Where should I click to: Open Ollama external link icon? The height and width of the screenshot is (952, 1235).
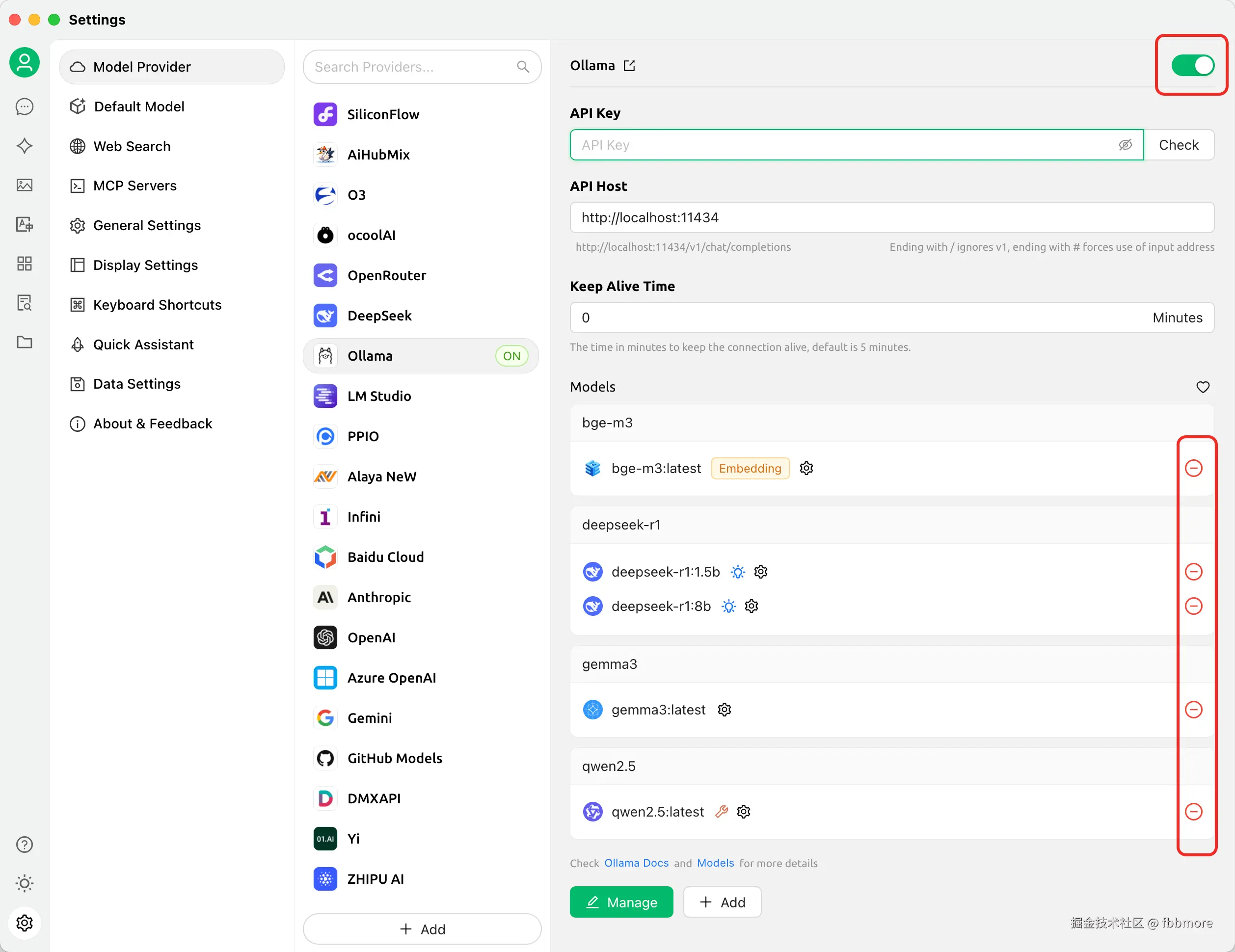pos(629,66)
